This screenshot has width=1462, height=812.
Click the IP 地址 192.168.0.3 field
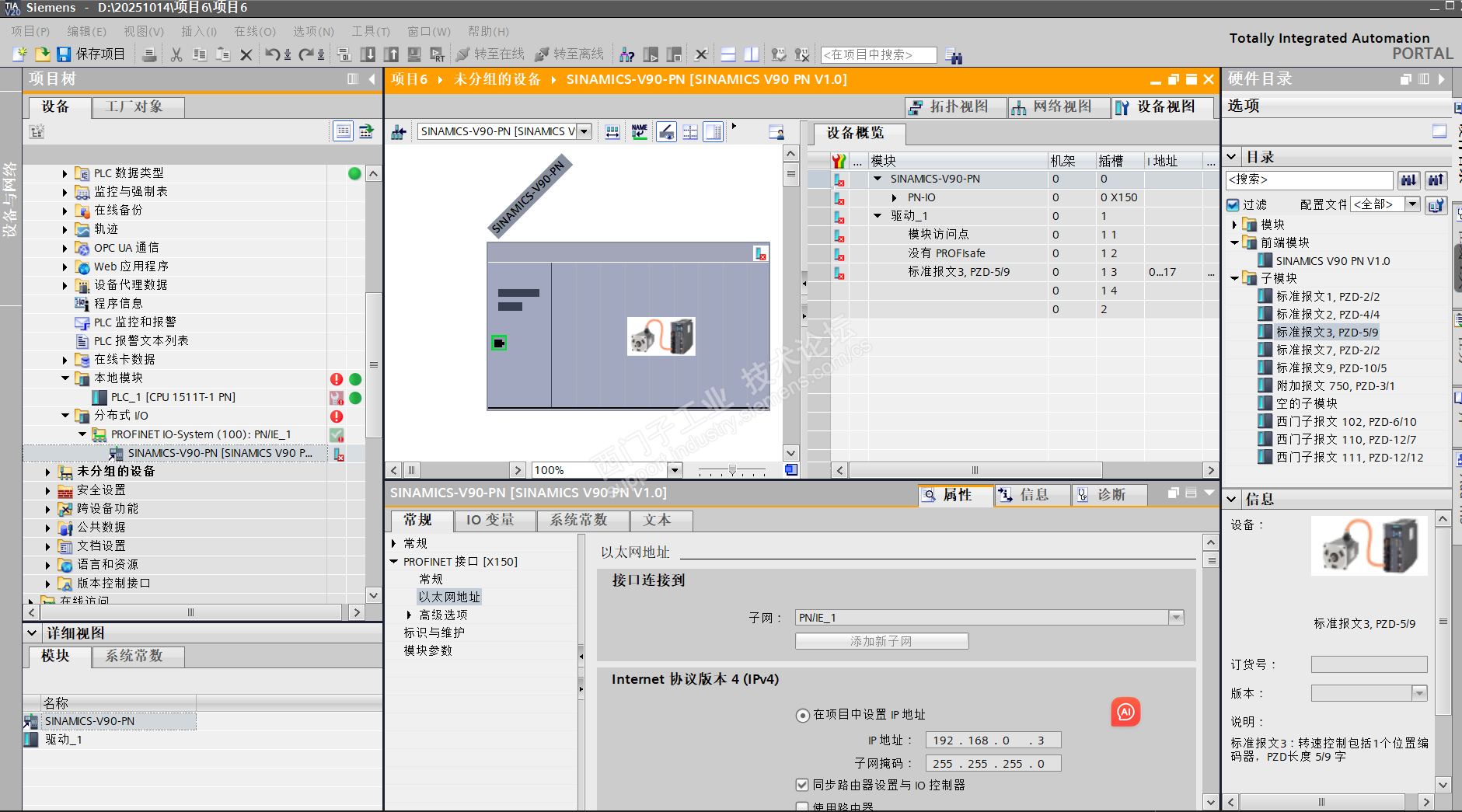(993, 741)
